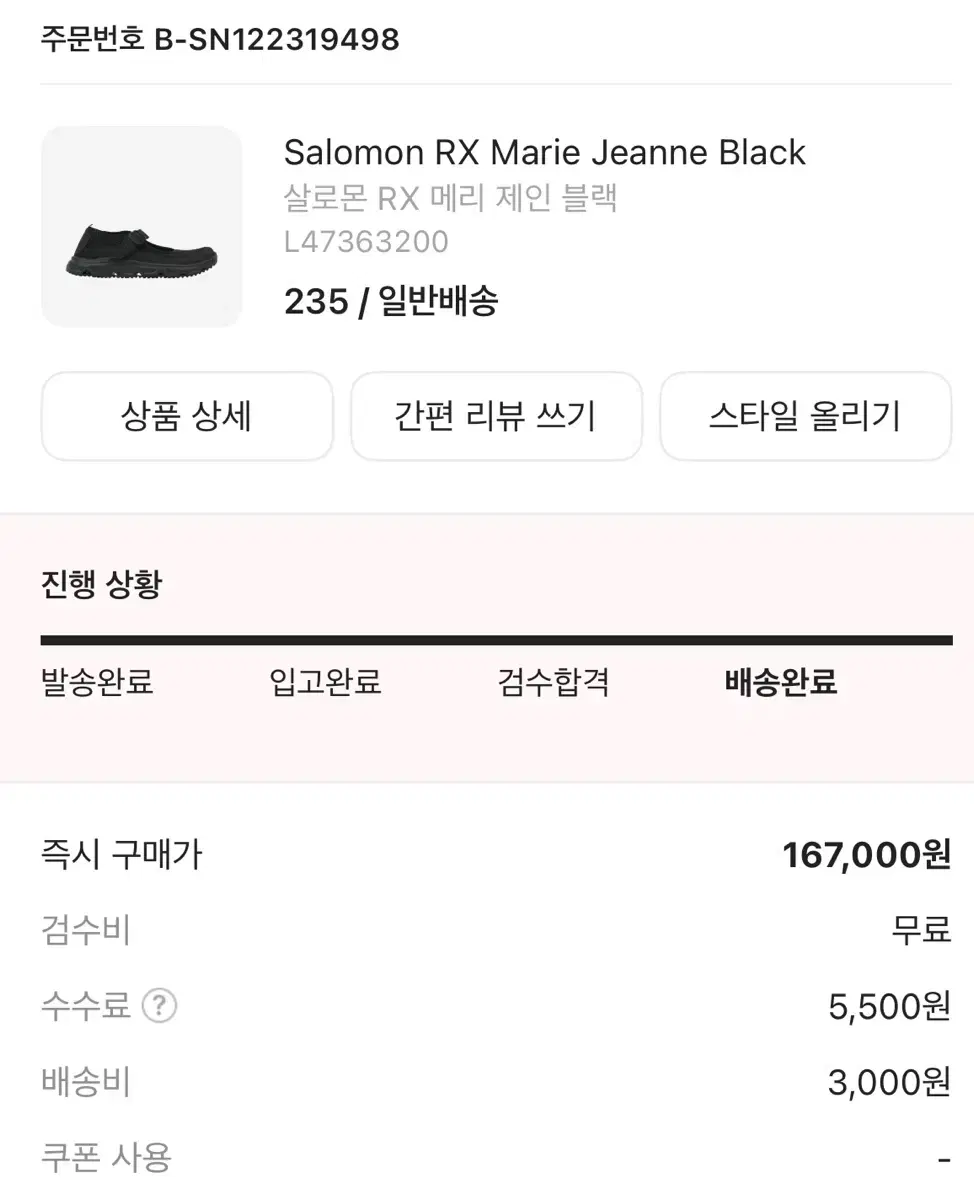Click the Korean product name 살로몬 RX 메리 제인 블랙
The width and height of the screenshot is (974, 1200).
pos(450,198)
